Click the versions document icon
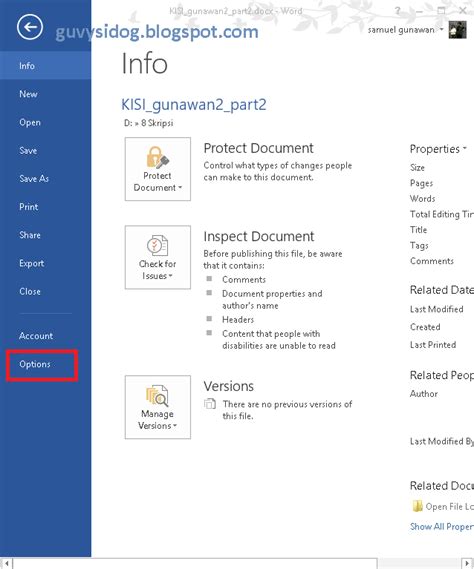474x569 pixels. (x=210, y=404)
